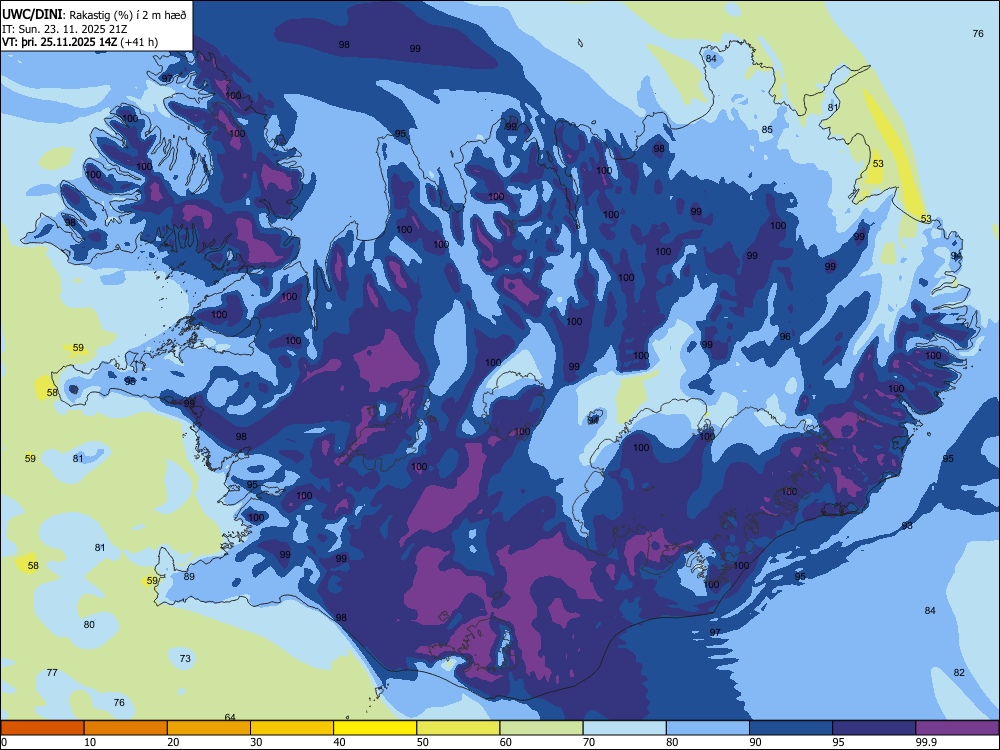Pick the purple above-99.9 legend swatch

[957, 728]
